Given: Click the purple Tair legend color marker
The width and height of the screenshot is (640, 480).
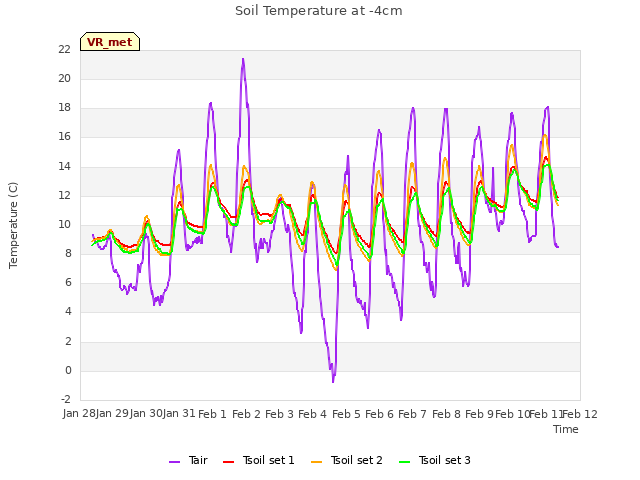Looking at the screenshot, I should point(174,462).
